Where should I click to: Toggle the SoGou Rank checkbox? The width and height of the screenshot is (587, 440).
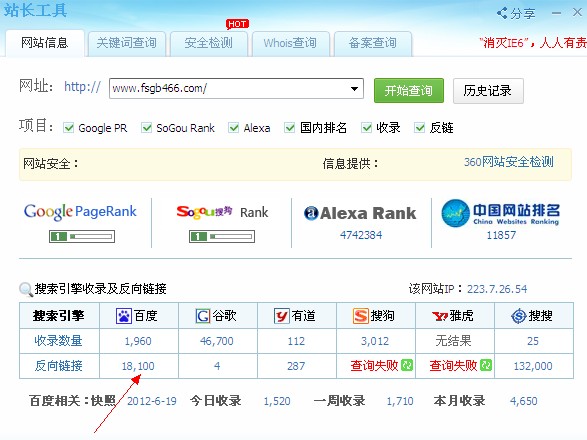(x=146, y=128)
